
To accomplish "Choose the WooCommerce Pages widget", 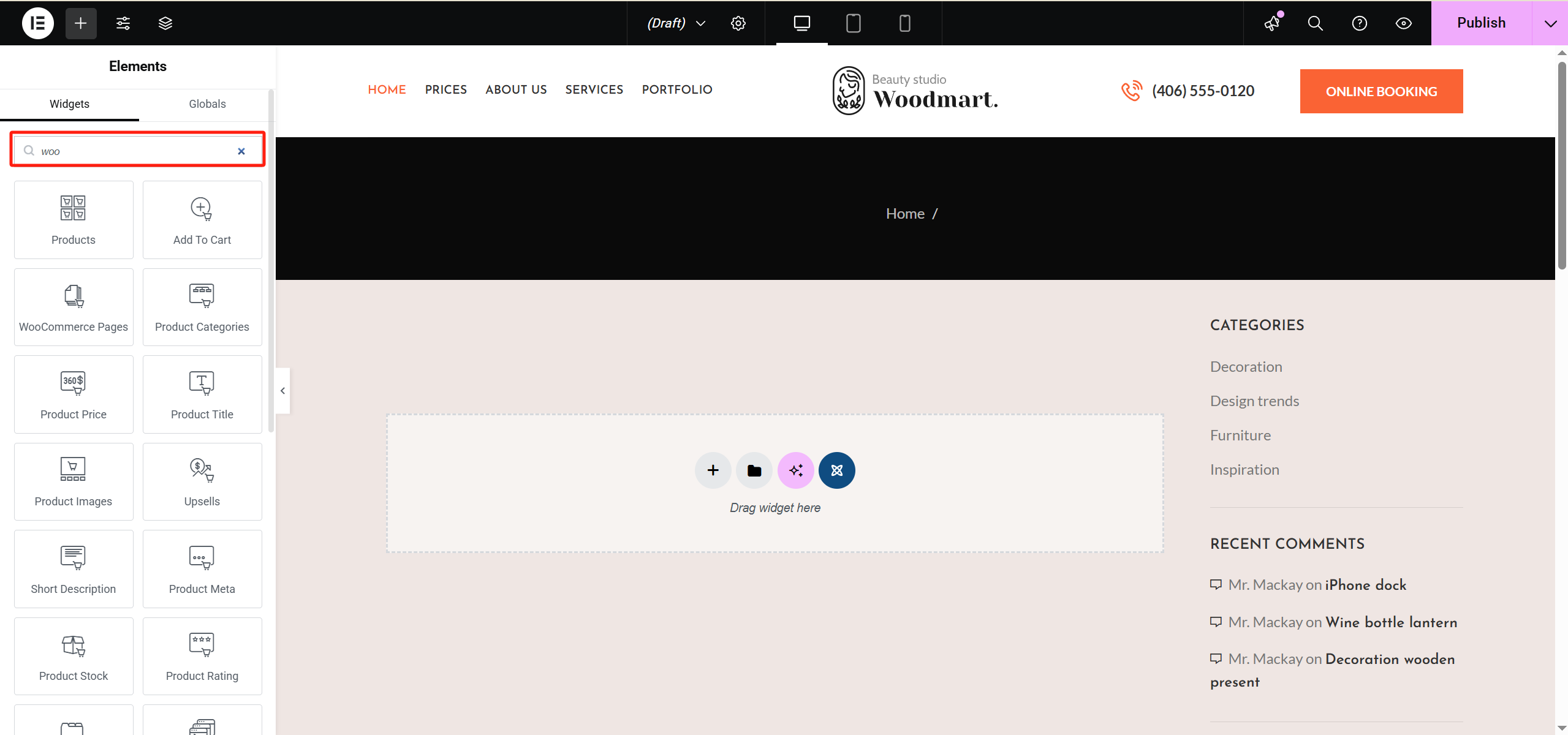I will pos(73,306).
